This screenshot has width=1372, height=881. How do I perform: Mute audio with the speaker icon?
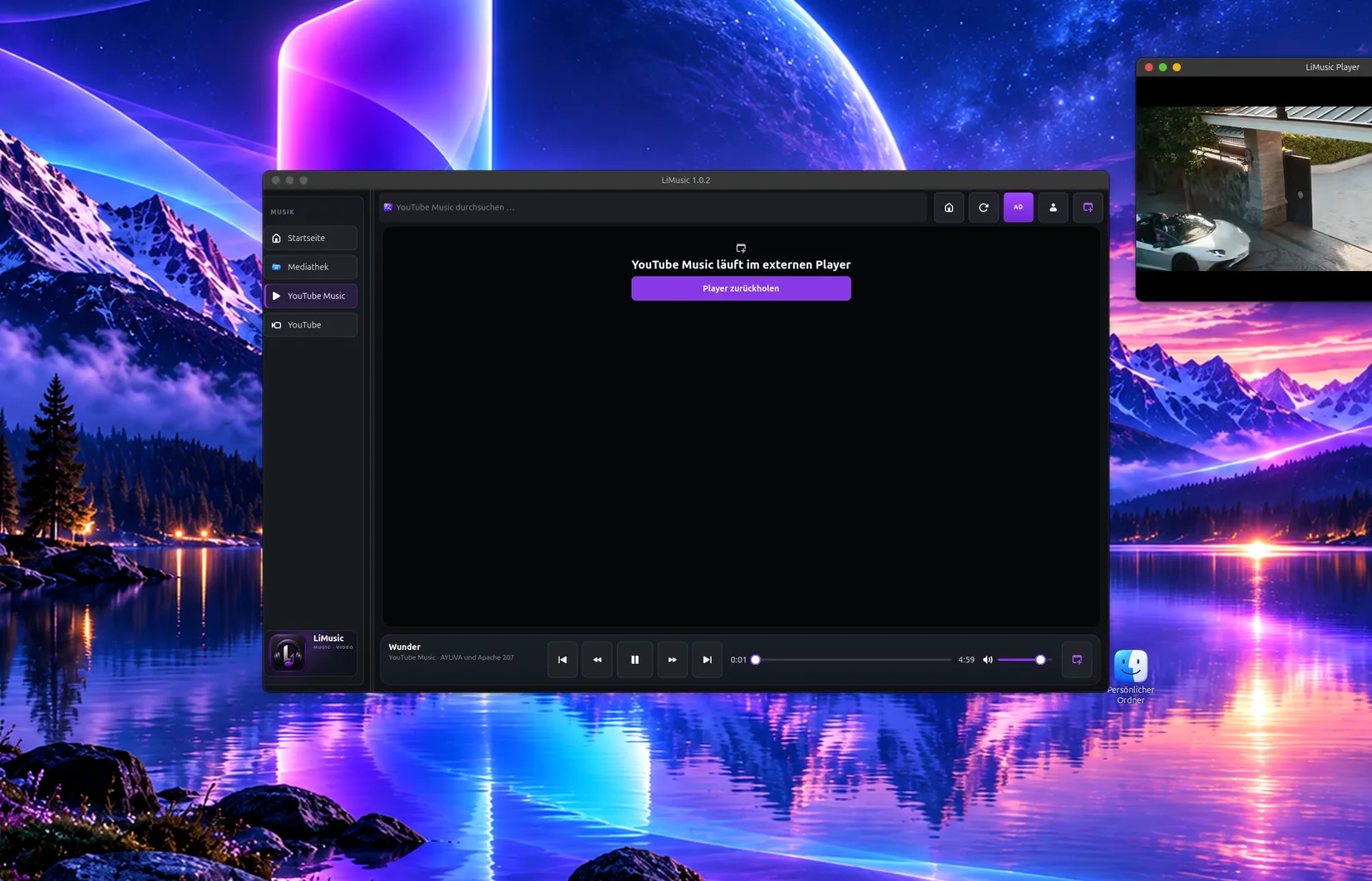tap(988, 660)
